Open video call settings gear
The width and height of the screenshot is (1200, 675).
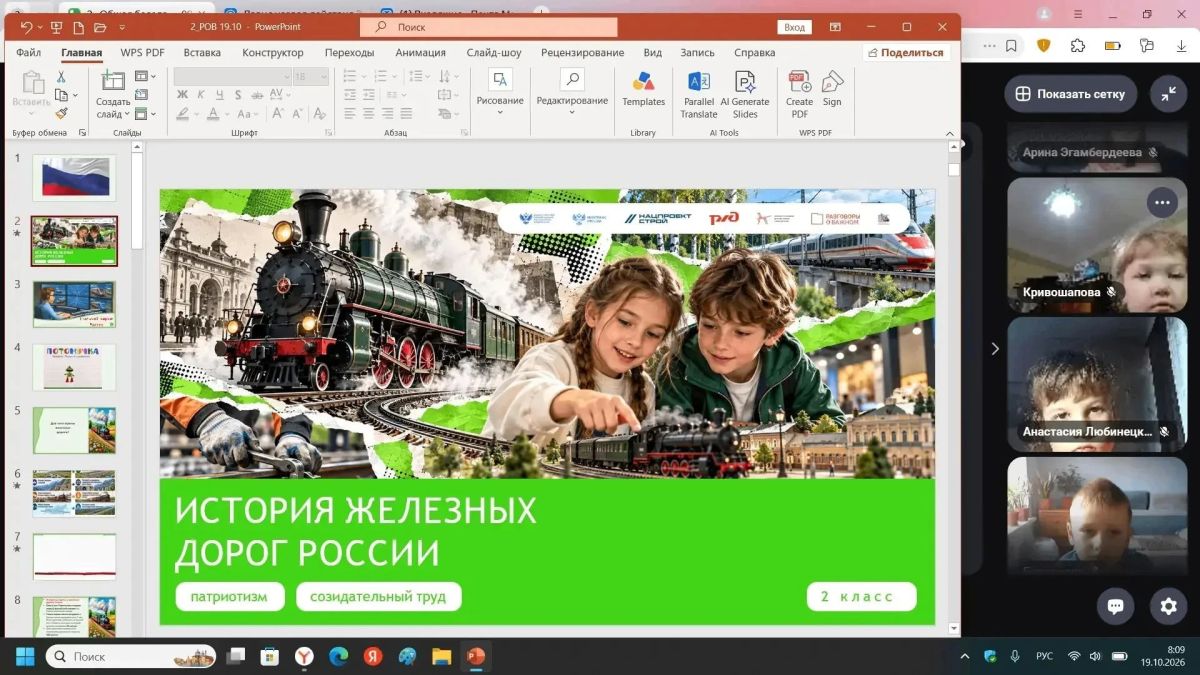coord(1168,605)
